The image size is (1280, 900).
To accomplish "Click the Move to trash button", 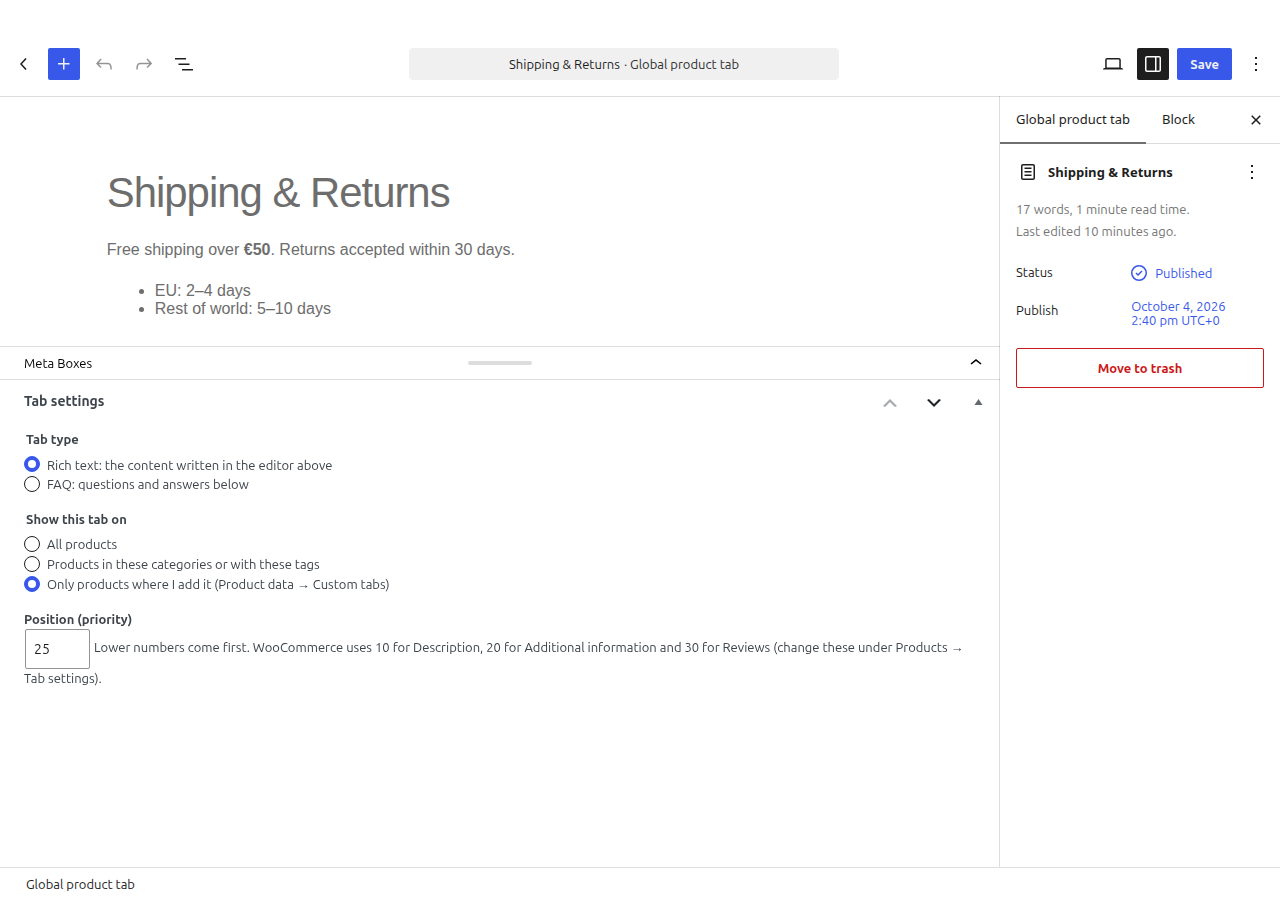I will tap(1140, 368).
